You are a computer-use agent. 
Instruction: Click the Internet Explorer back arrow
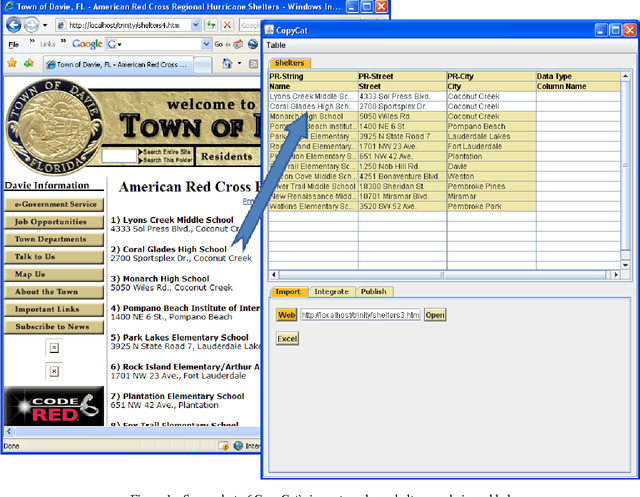point(13,25)
